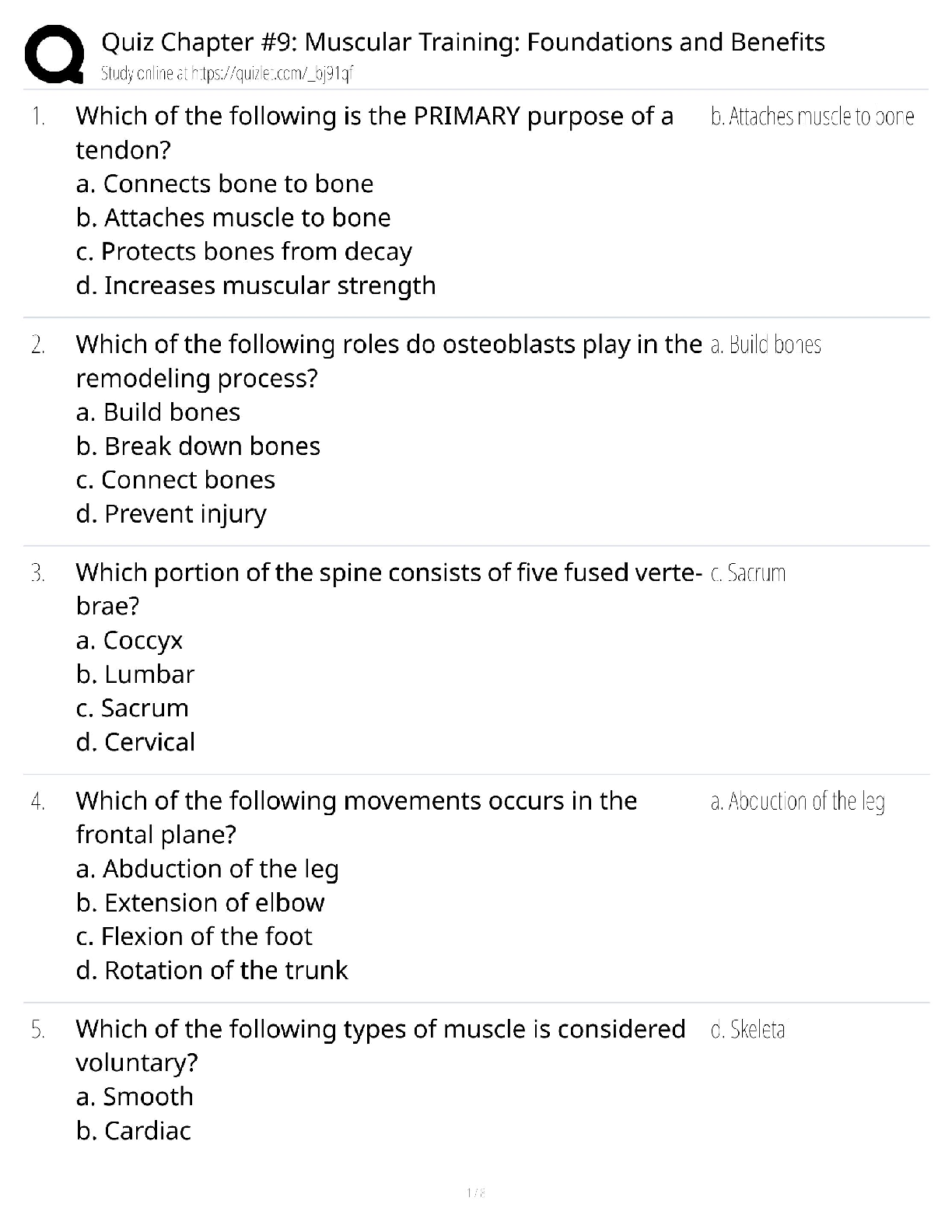Open the quizlet.com study link
The height and width of the screenshot is (1232, 952).
point(227,74)
